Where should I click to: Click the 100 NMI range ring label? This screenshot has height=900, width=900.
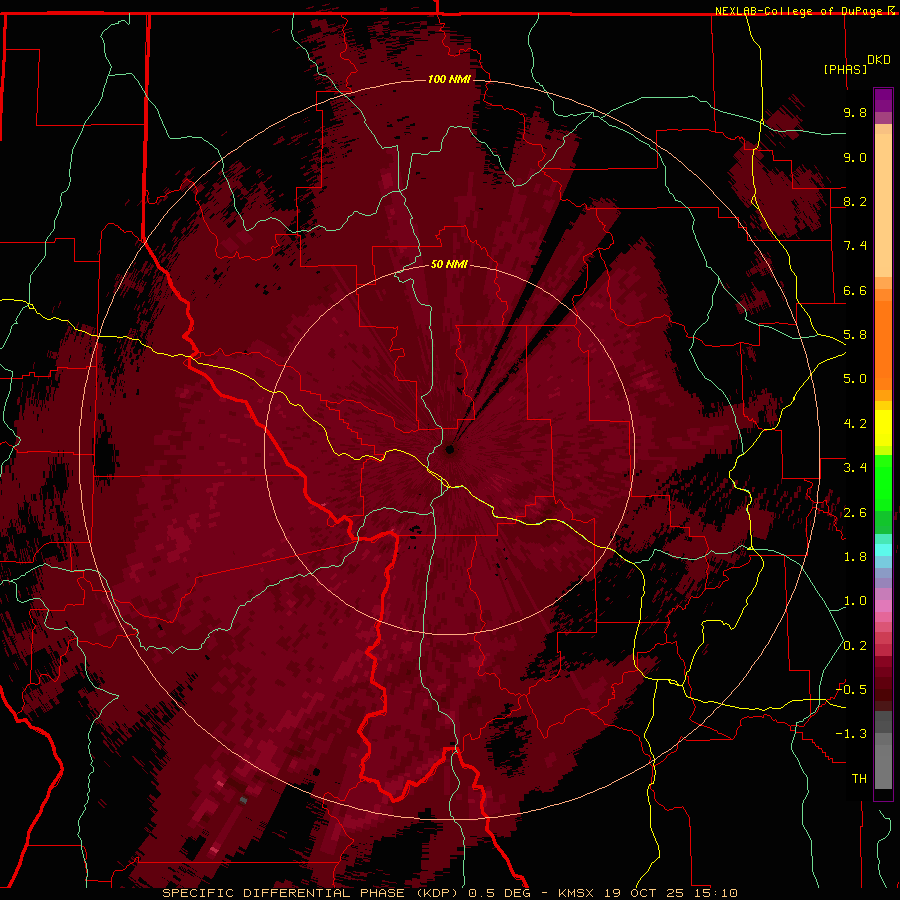coord(449,79)
